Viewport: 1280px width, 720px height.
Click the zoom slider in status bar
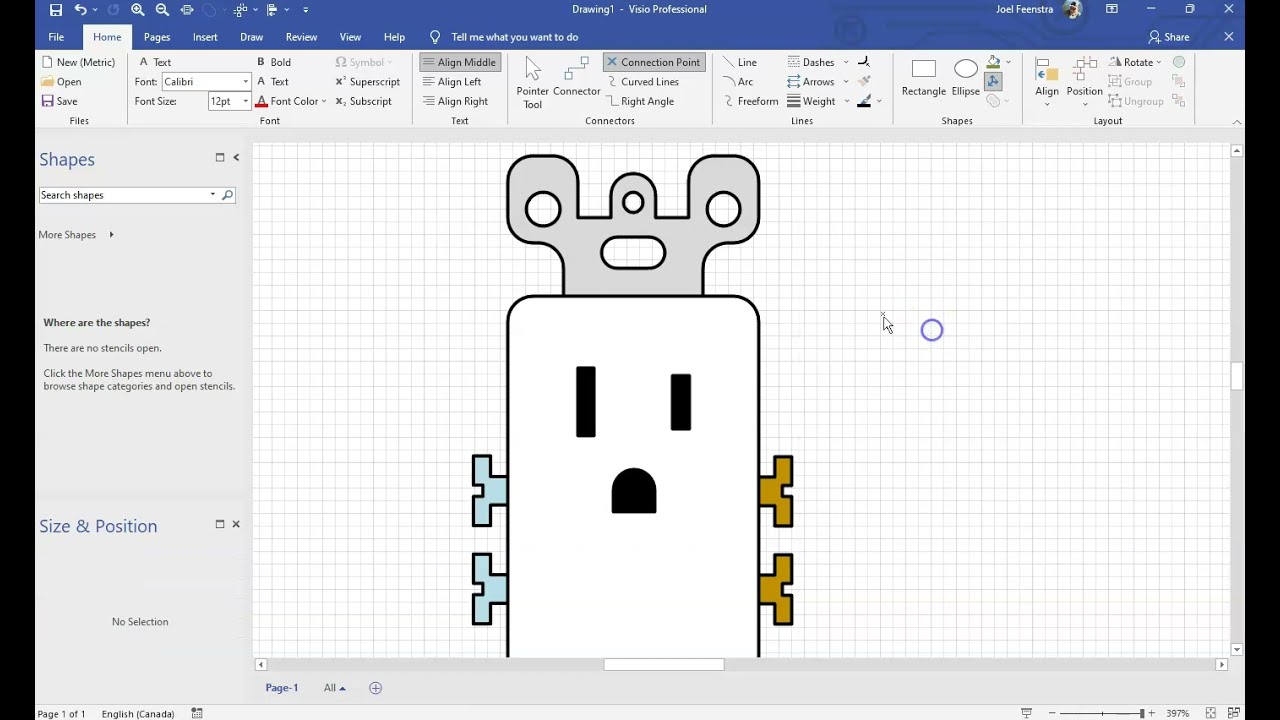coord(1101,713)
